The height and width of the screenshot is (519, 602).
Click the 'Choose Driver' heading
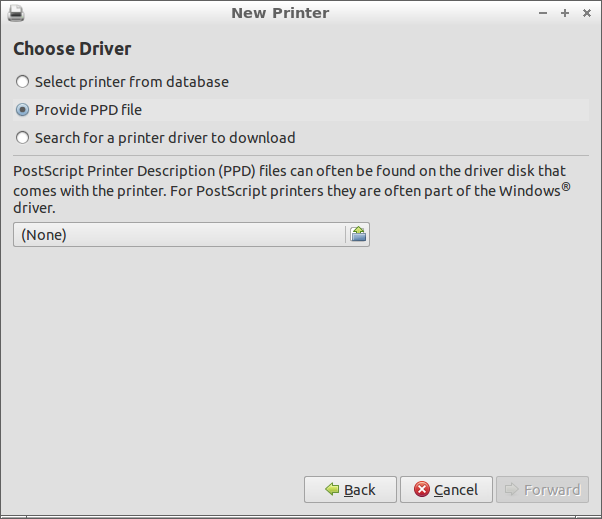(x=72, y=49)
